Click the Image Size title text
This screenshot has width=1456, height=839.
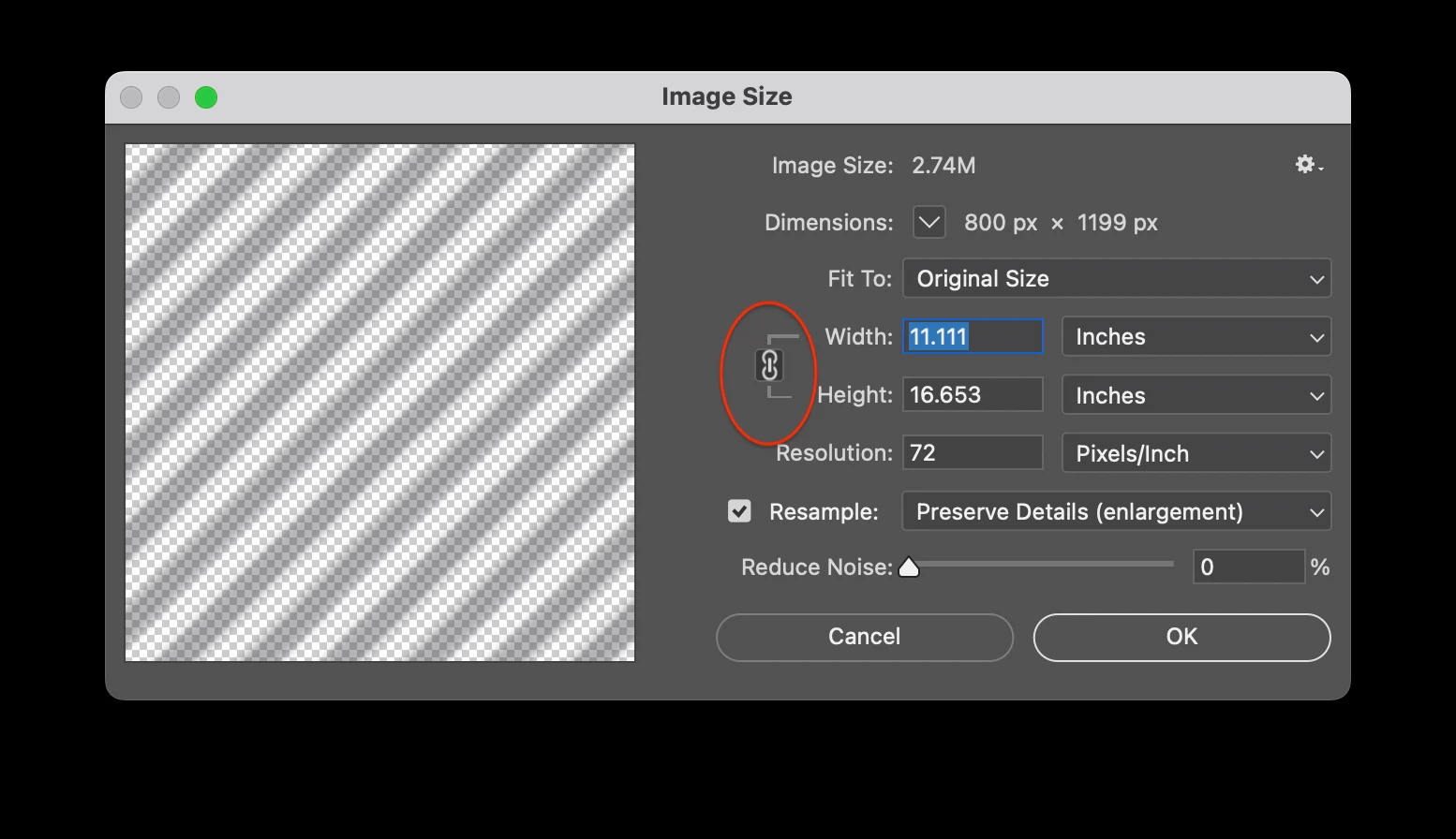727,96
